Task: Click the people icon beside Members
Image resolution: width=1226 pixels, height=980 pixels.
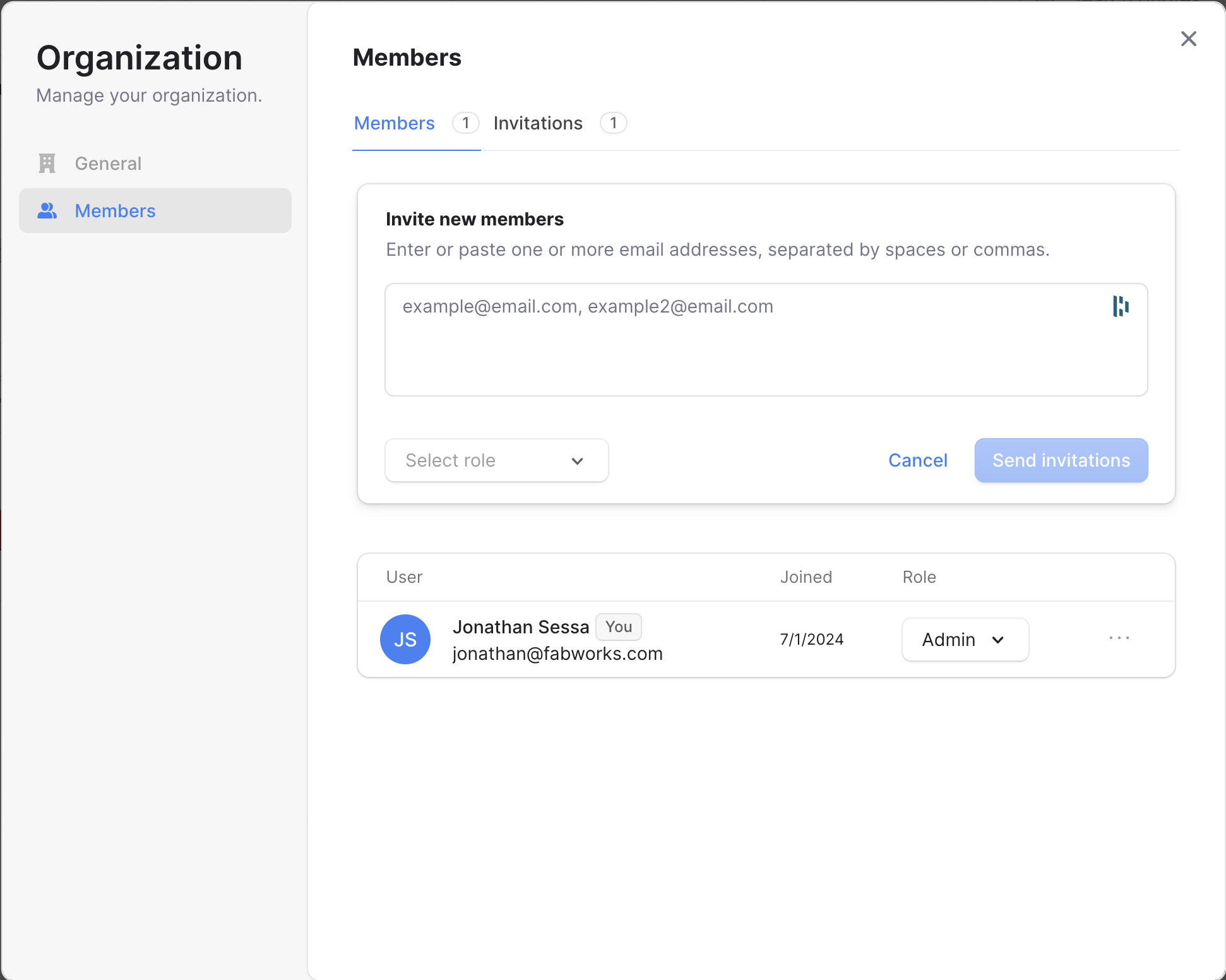Action: 47,211
